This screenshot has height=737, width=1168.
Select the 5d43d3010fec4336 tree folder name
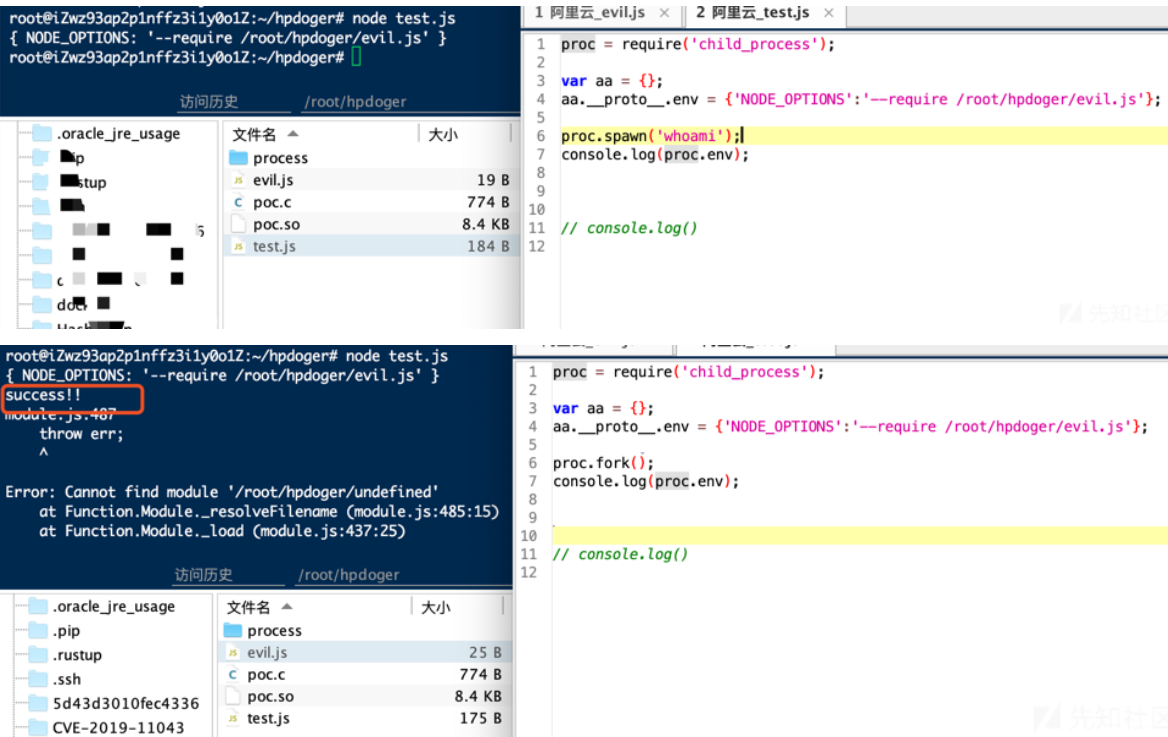126,703
